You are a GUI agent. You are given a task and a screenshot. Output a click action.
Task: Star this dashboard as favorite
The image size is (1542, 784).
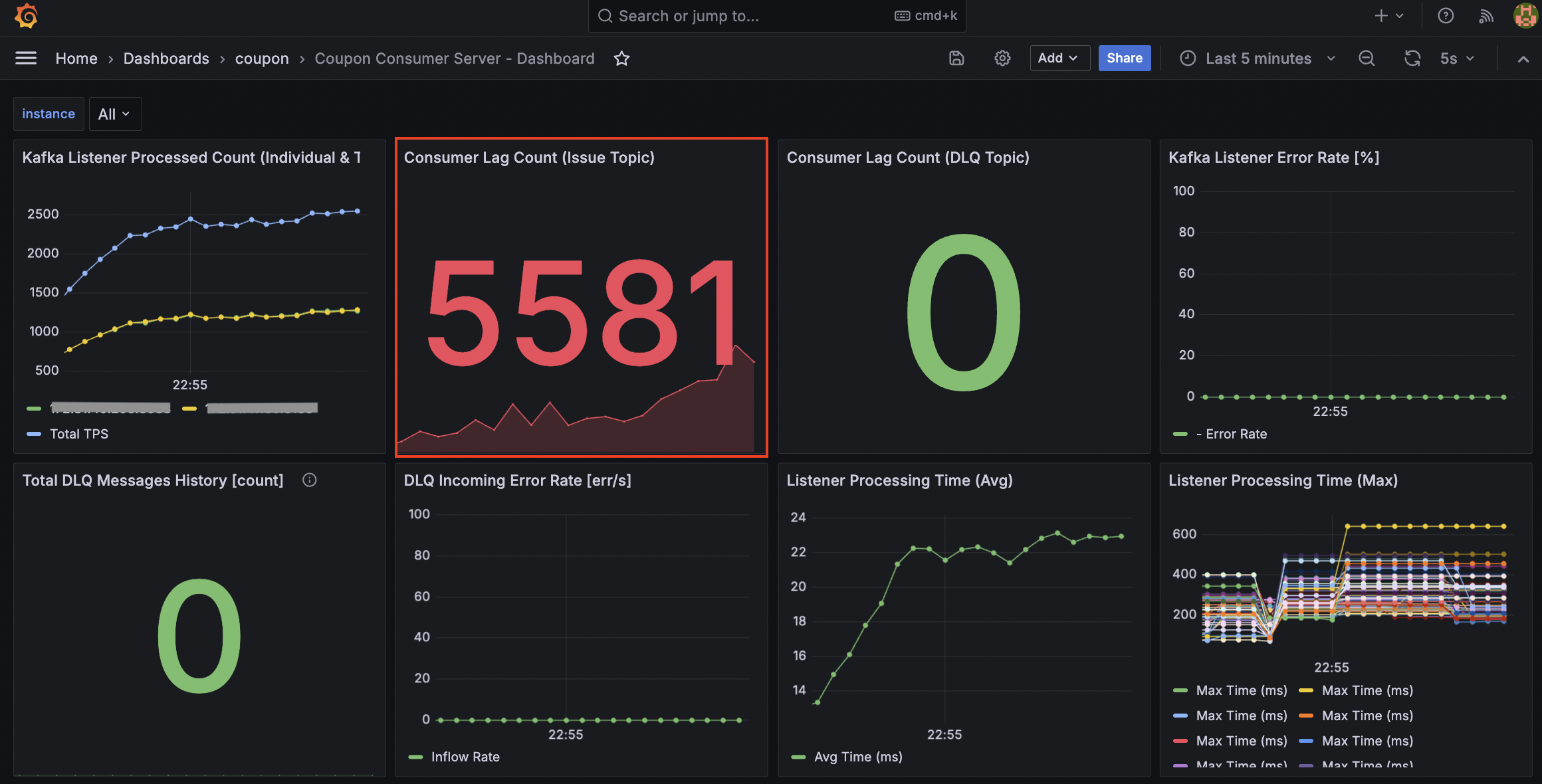(x=621, y=58)
